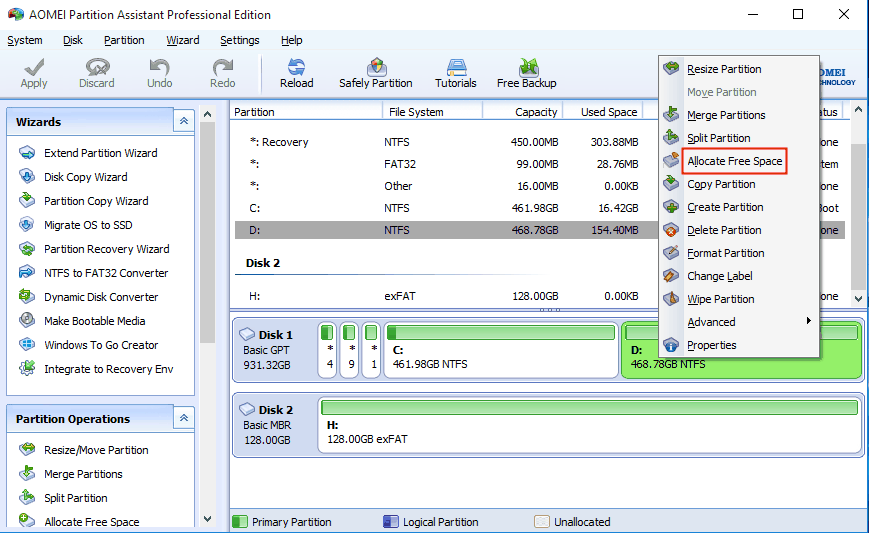
Task: Sort by Used Space column header
Action: click(603, 112)
